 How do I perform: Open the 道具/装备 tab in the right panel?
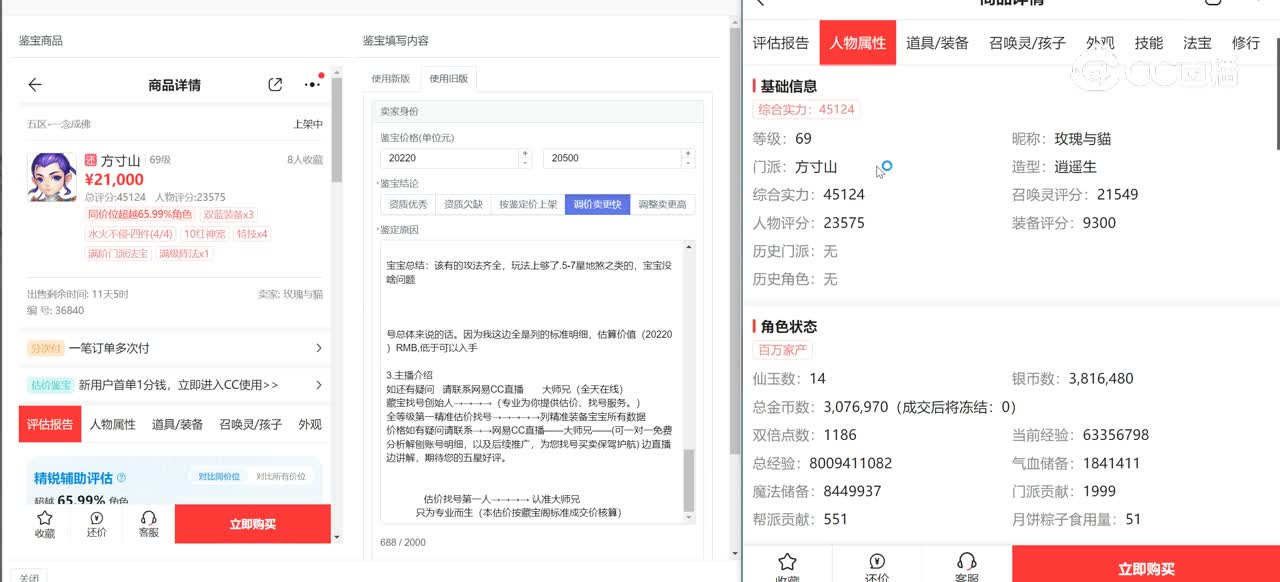tap(937, 43)
